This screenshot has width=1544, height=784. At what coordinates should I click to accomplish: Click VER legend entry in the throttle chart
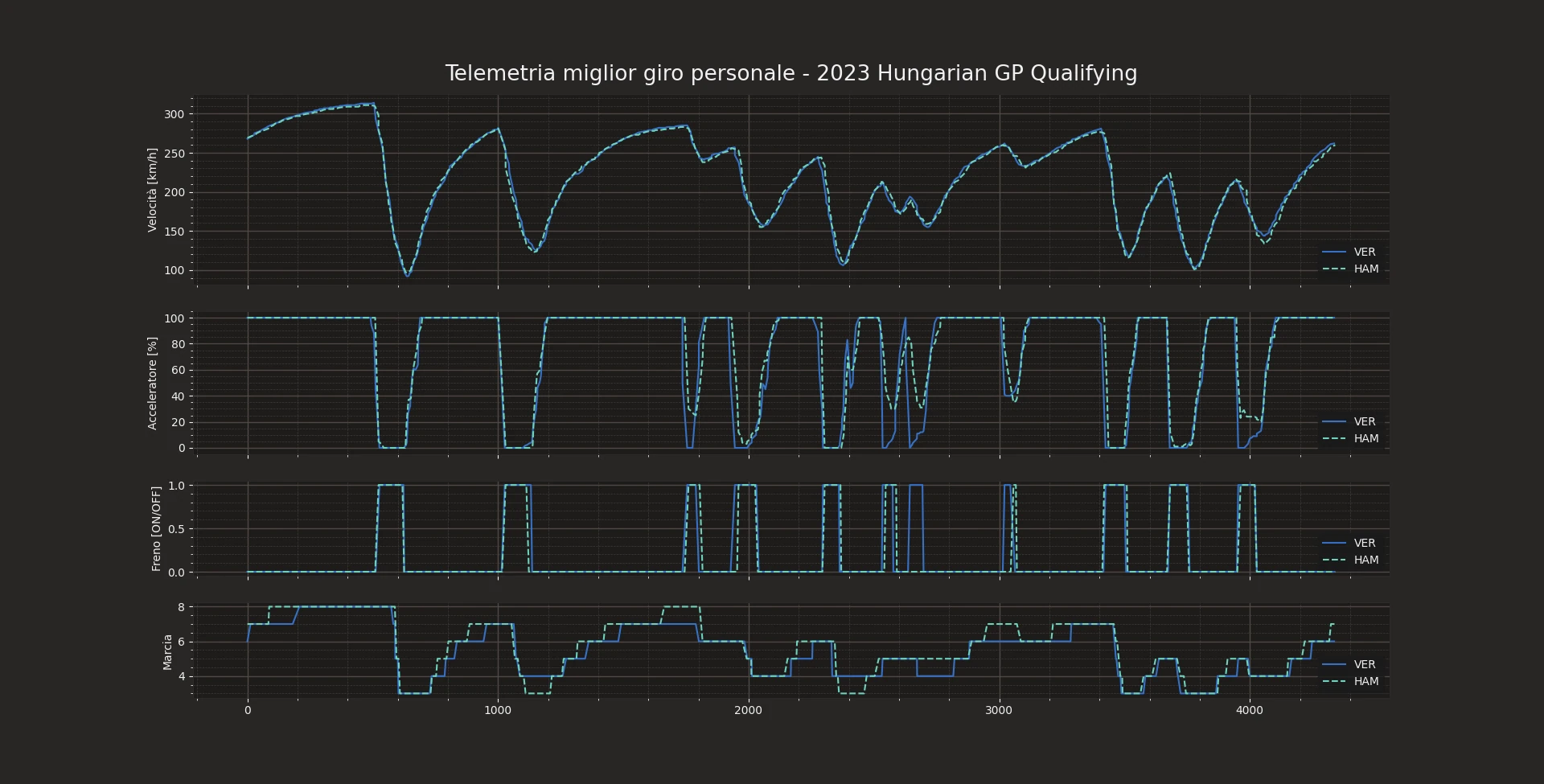pos(1351,421)
